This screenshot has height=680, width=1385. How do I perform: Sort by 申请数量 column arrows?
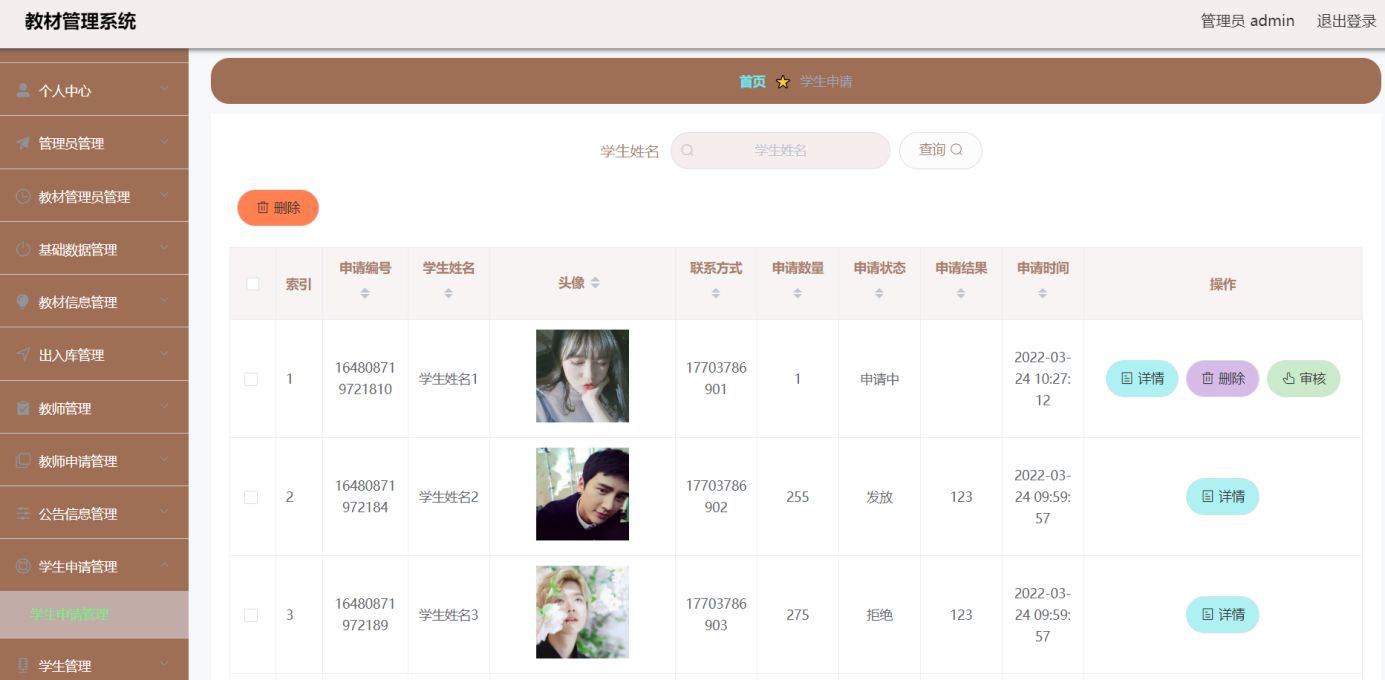coord(797,293)
